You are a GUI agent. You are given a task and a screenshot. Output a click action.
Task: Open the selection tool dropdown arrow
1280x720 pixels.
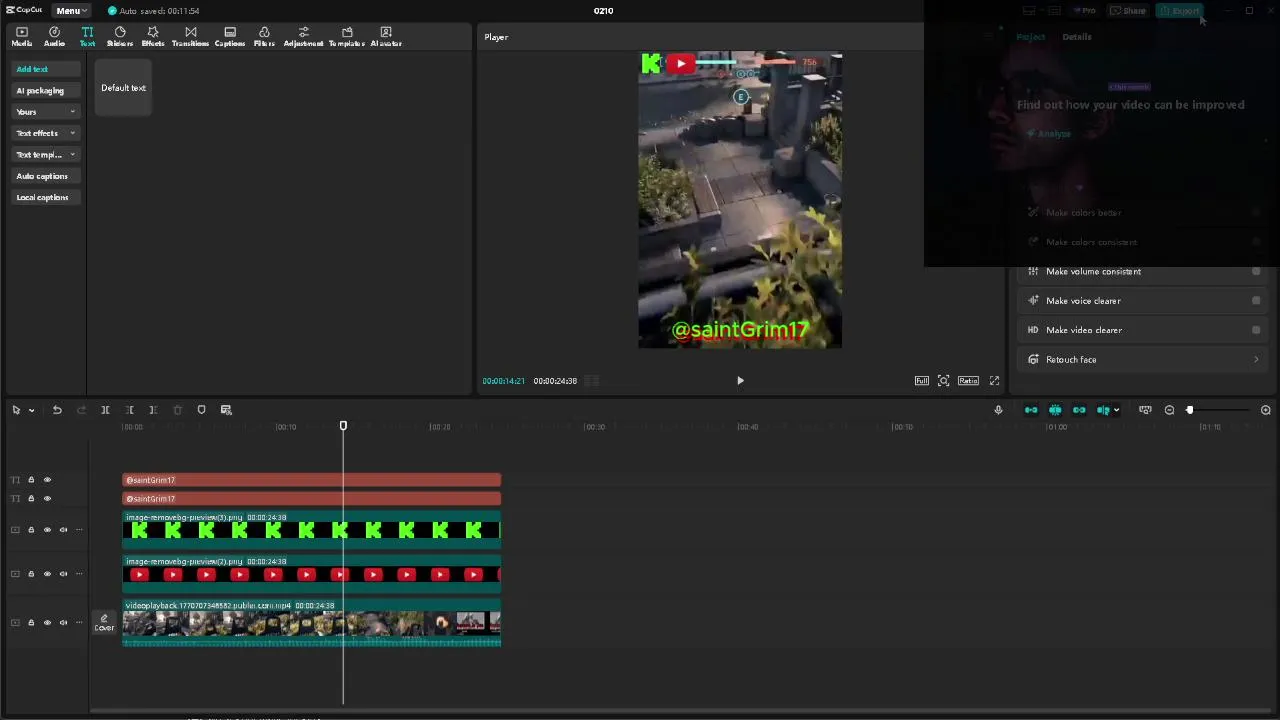tap(31, 410)
